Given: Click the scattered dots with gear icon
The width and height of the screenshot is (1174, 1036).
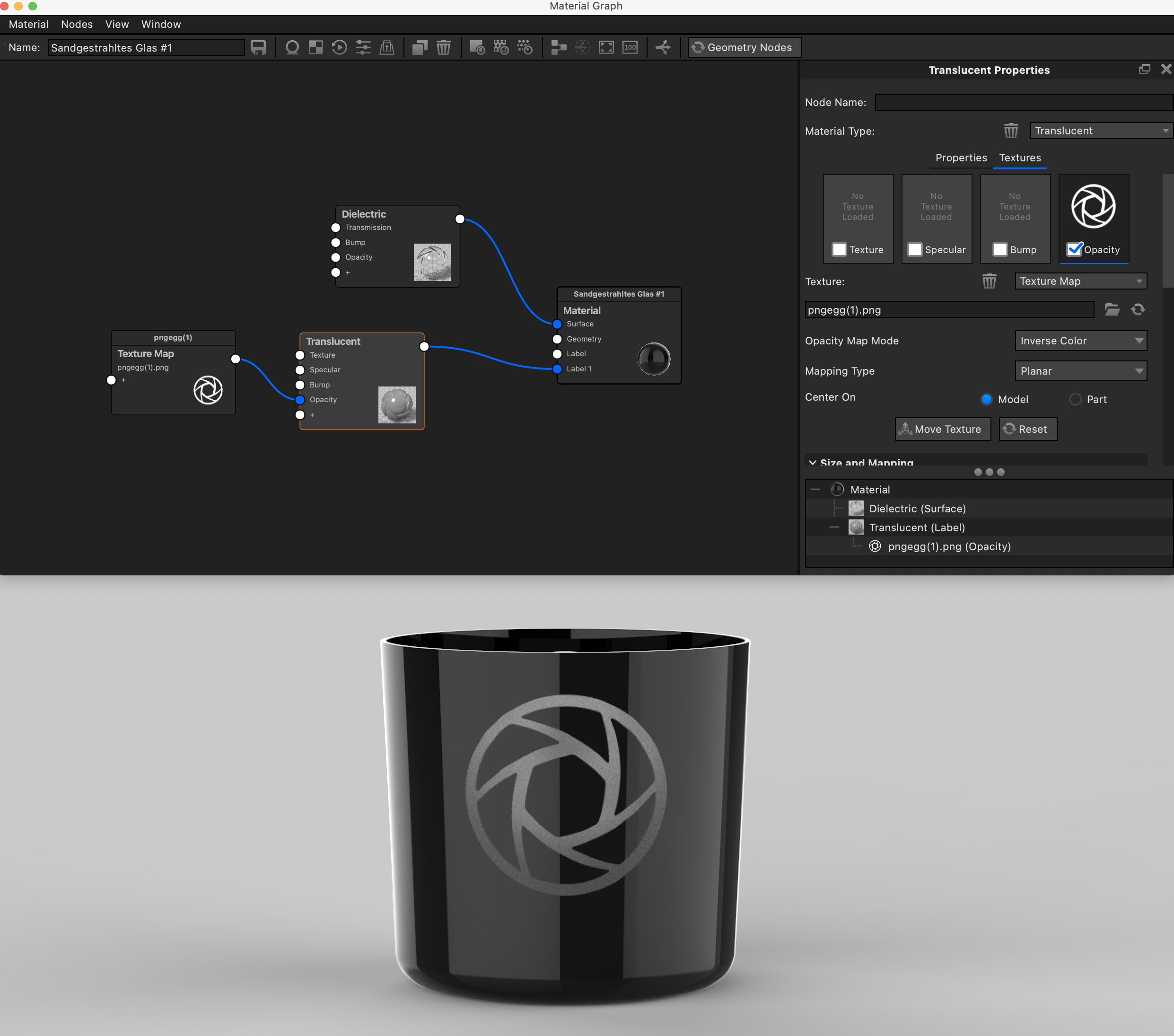Looking at the screenshot, I should point(525,47).
